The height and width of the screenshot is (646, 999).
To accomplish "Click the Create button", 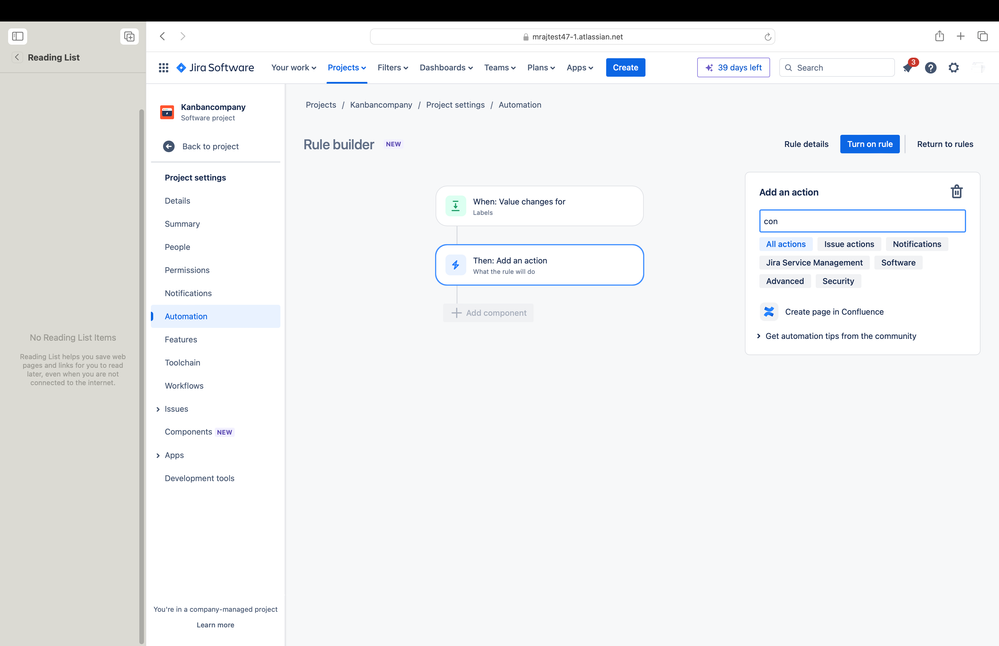I will (x=626, y=68).
